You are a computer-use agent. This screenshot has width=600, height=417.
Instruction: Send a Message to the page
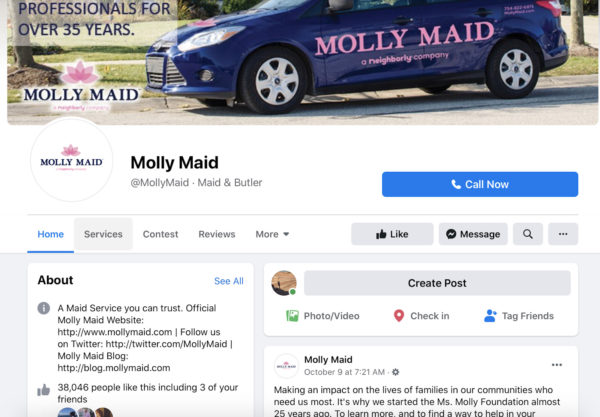(473, 234)
